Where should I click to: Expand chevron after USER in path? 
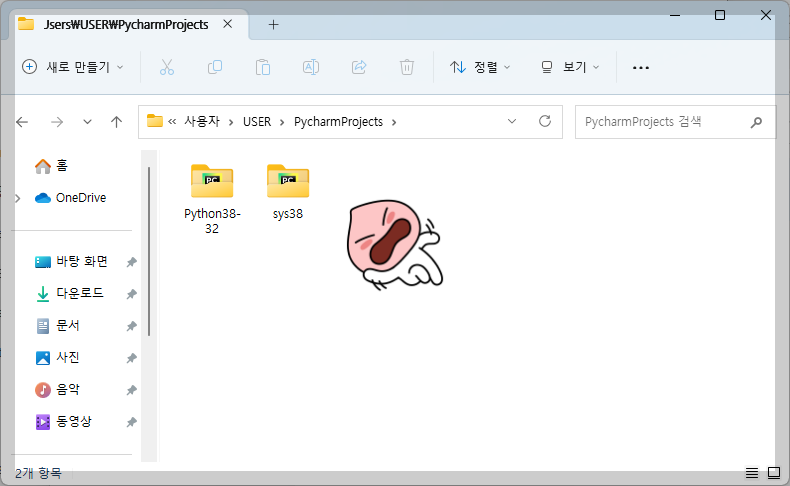(282, 122)
